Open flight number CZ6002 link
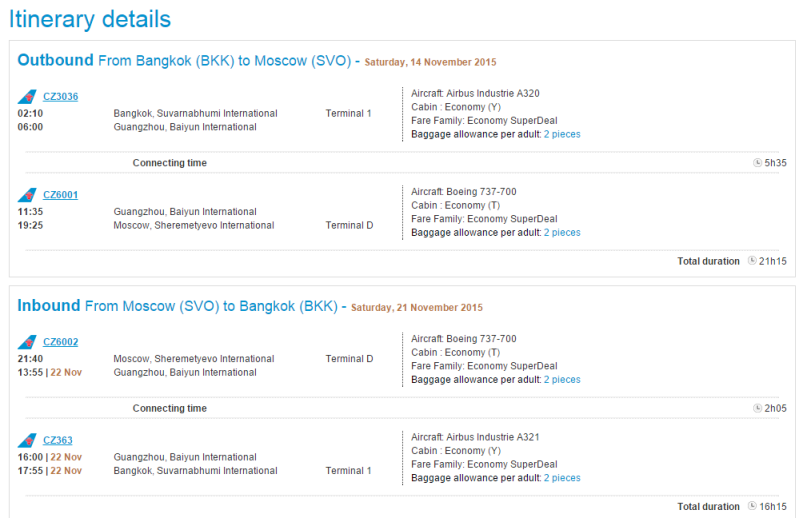The width and height of the screenshot is (807, 518). point(61,342)
